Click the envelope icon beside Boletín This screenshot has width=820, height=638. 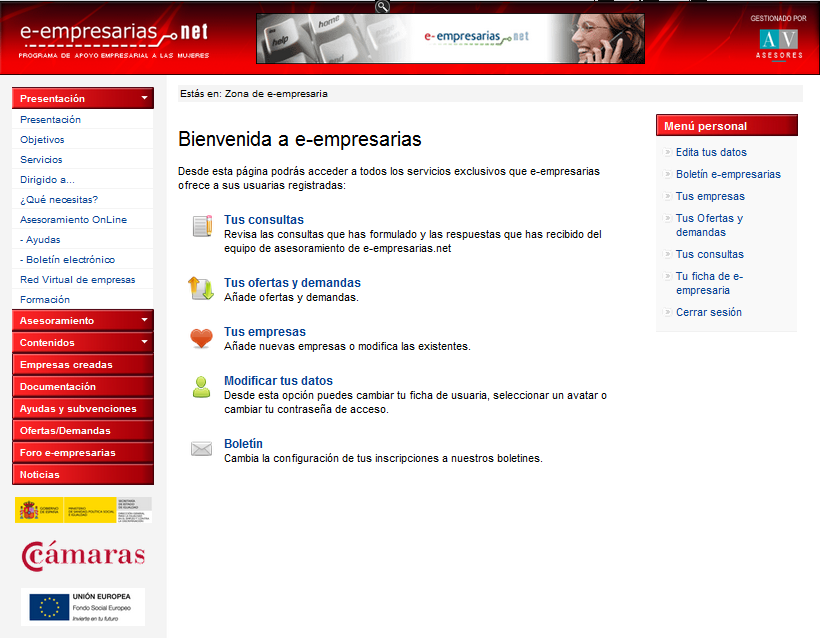[201, 449]
